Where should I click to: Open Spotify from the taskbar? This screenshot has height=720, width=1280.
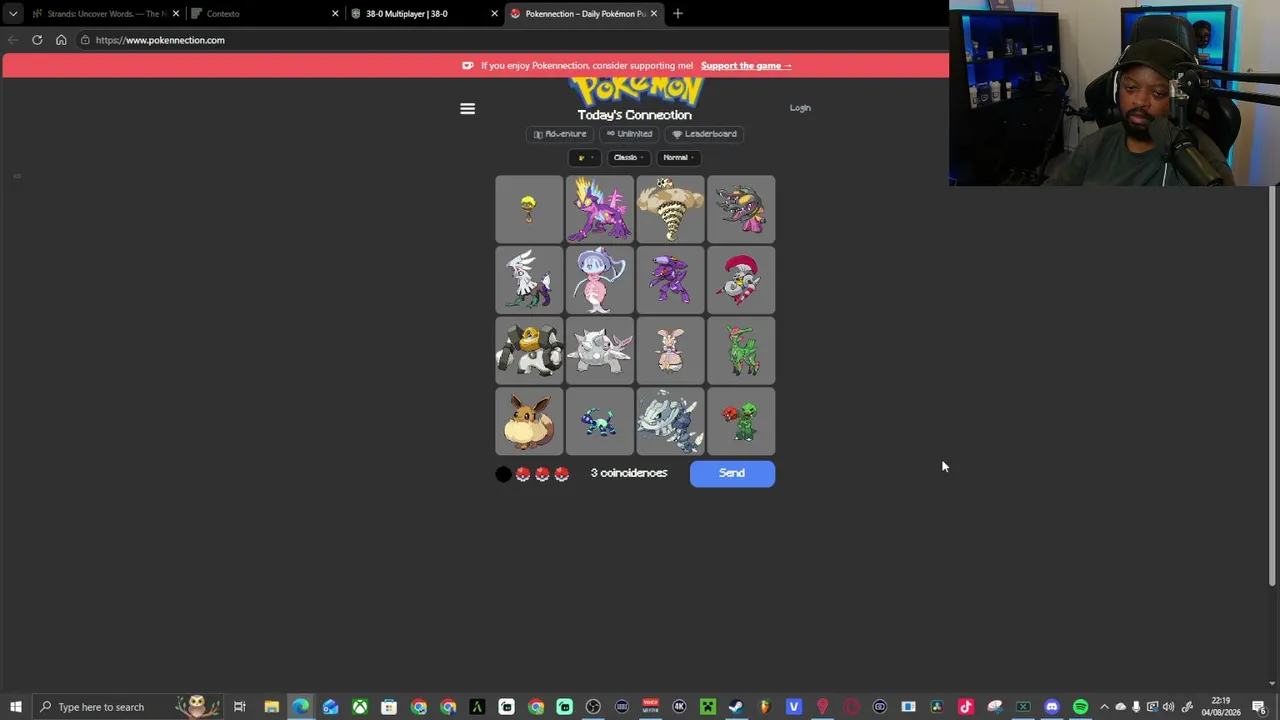click(1081, 707)
